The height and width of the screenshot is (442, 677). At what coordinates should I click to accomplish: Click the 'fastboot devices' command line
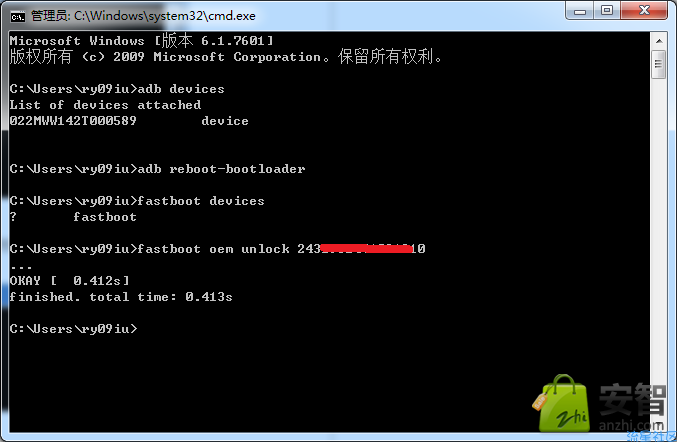(x=137, y=201)
